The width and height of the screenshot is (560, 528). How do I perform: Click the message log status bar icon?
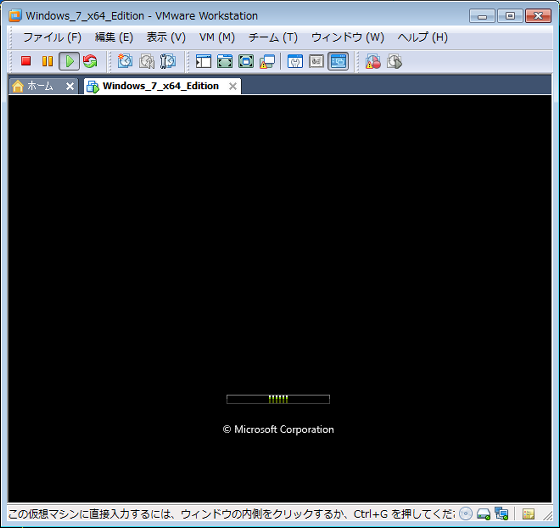point(528,514)
